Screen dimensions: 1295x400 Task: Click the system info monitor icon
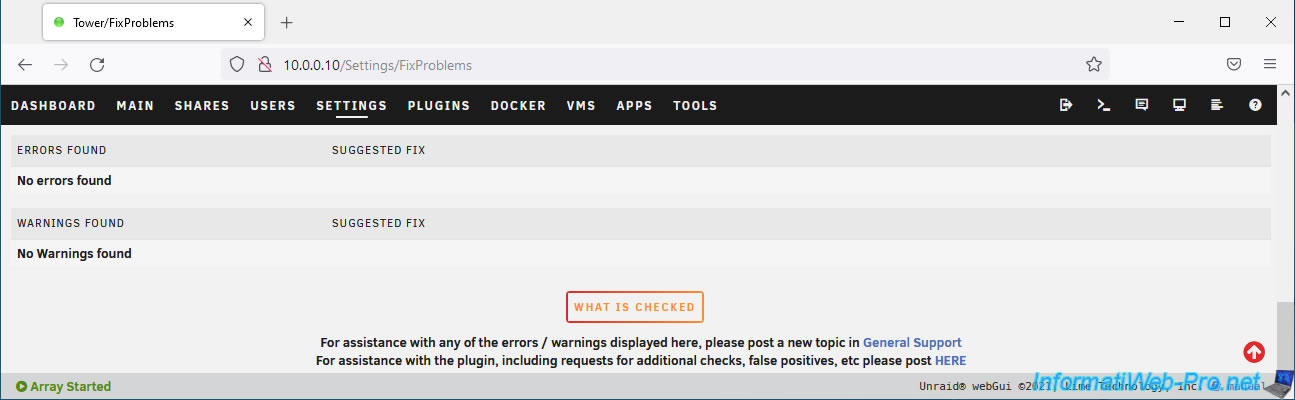[x=1179, y=105]
